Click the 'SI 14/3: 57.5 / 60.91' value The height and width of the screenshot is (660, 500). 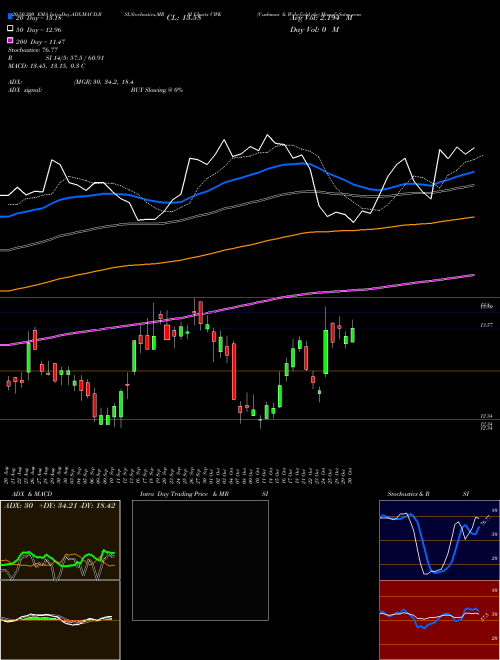[75, 58]
